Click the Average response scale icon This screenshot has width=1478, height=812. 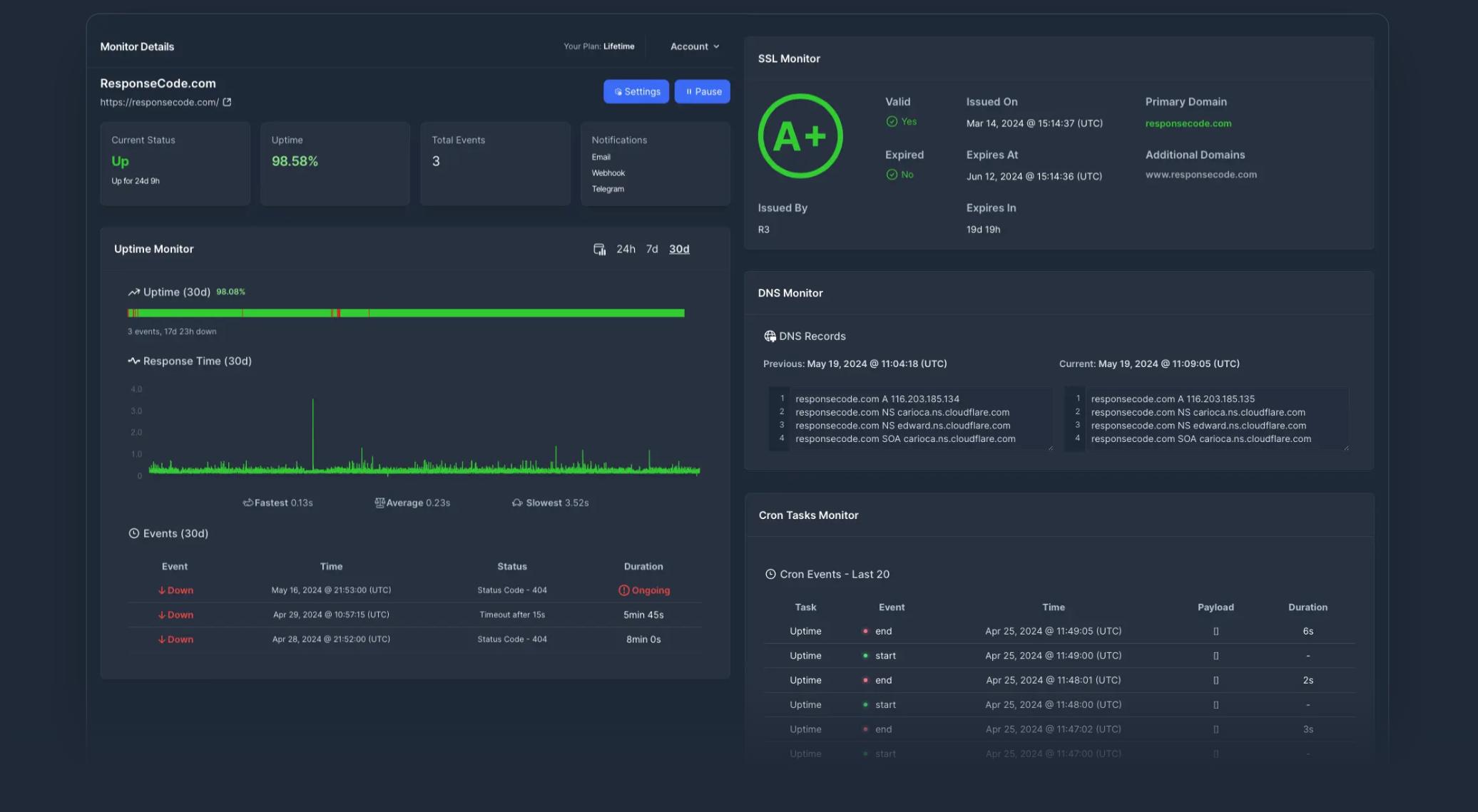click(x=379, y=503)
